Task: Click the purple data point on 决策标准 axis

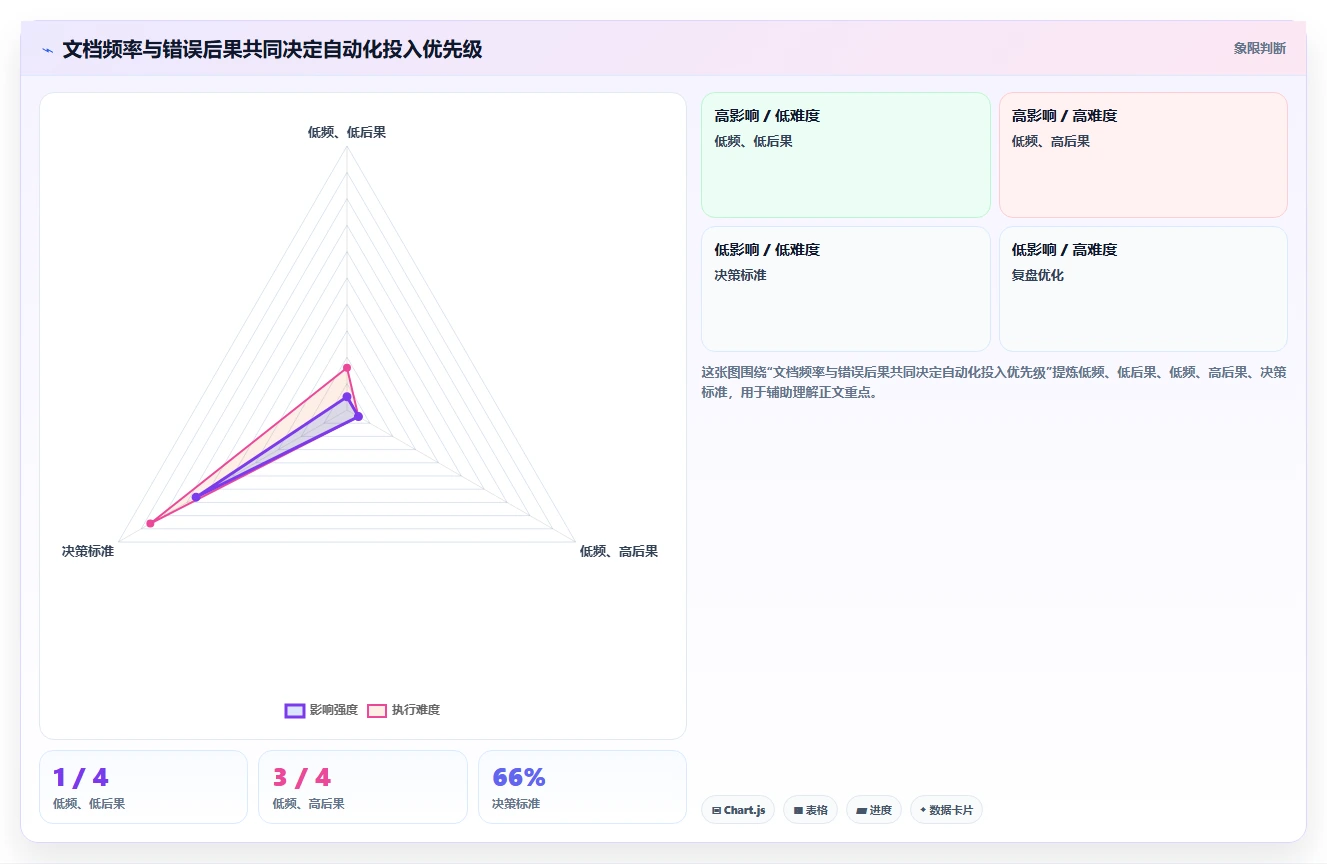Action: coord(196,497)
